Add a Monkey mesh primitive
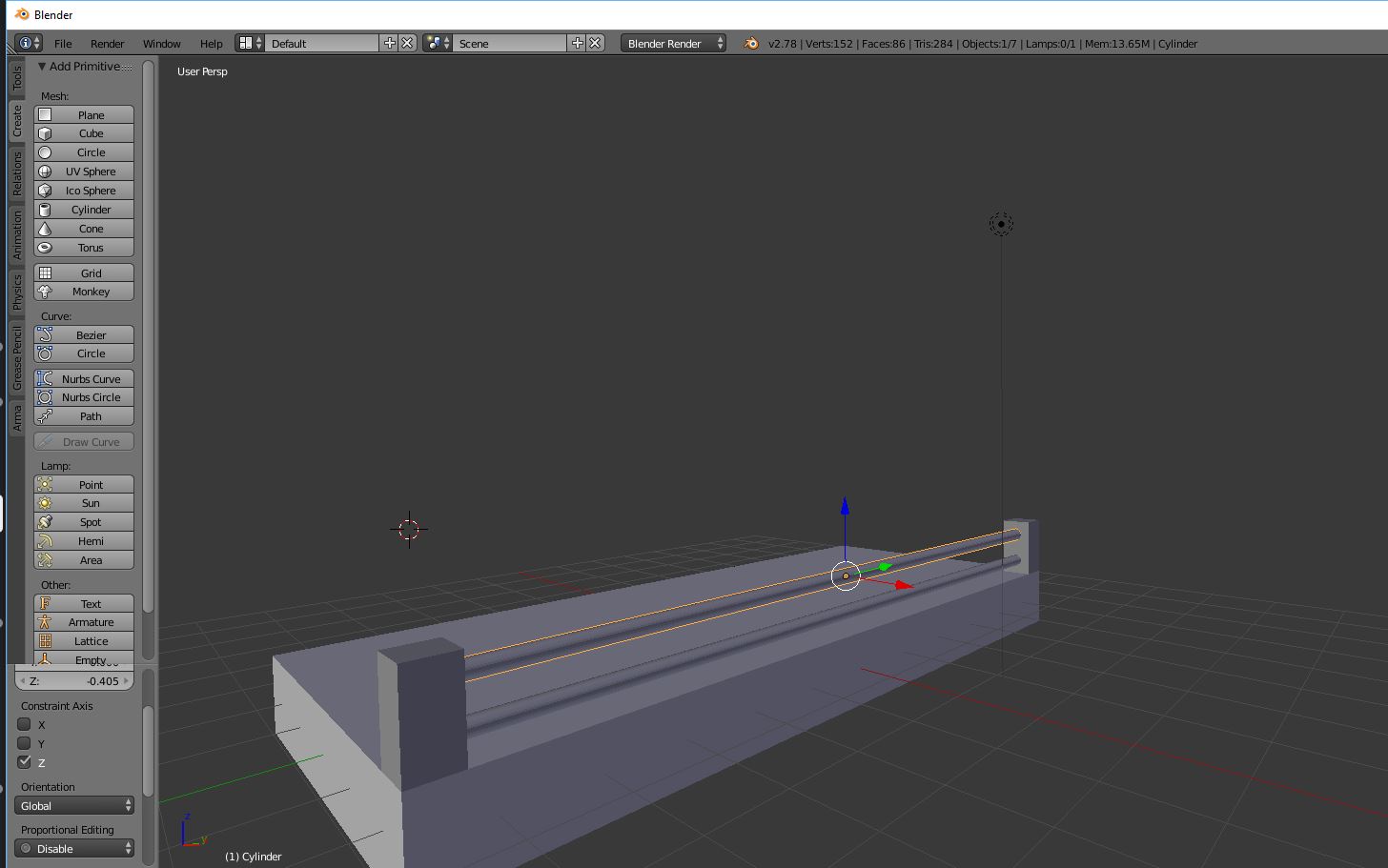Viewport: 1388px width, 868px height. 84,292
